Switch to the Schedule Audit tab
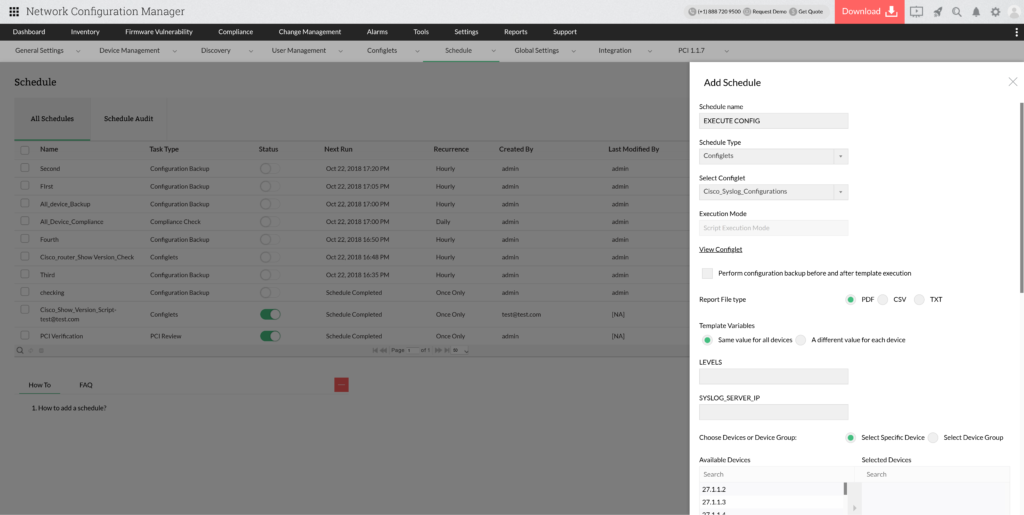This screenshot has height=515, width=1024. (x=128, y=119)
